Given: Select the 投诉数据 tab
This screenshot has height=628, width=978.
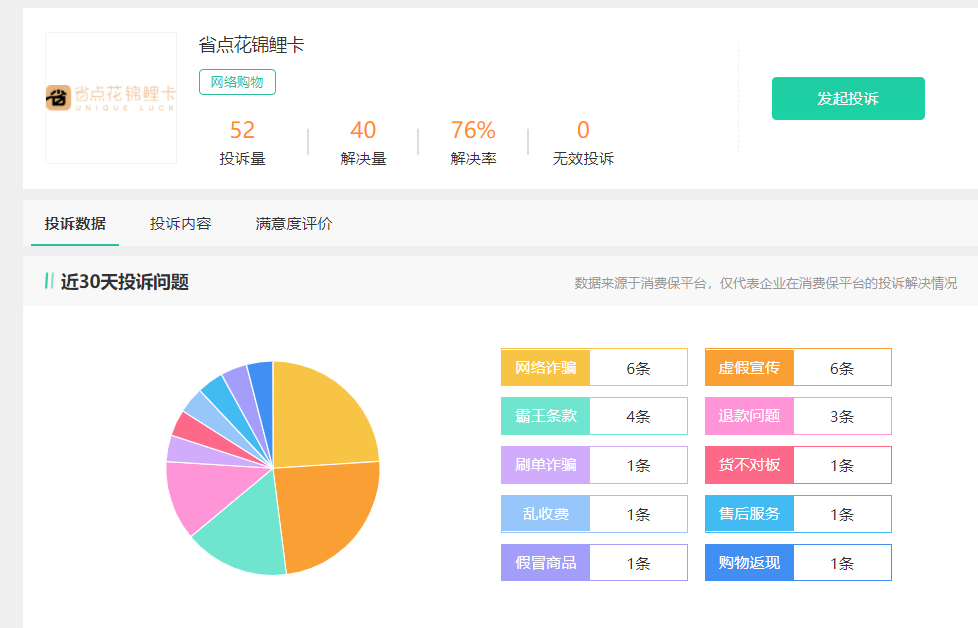Looking at the screenshot, I should pyautogui.click(x=75, y=224).
